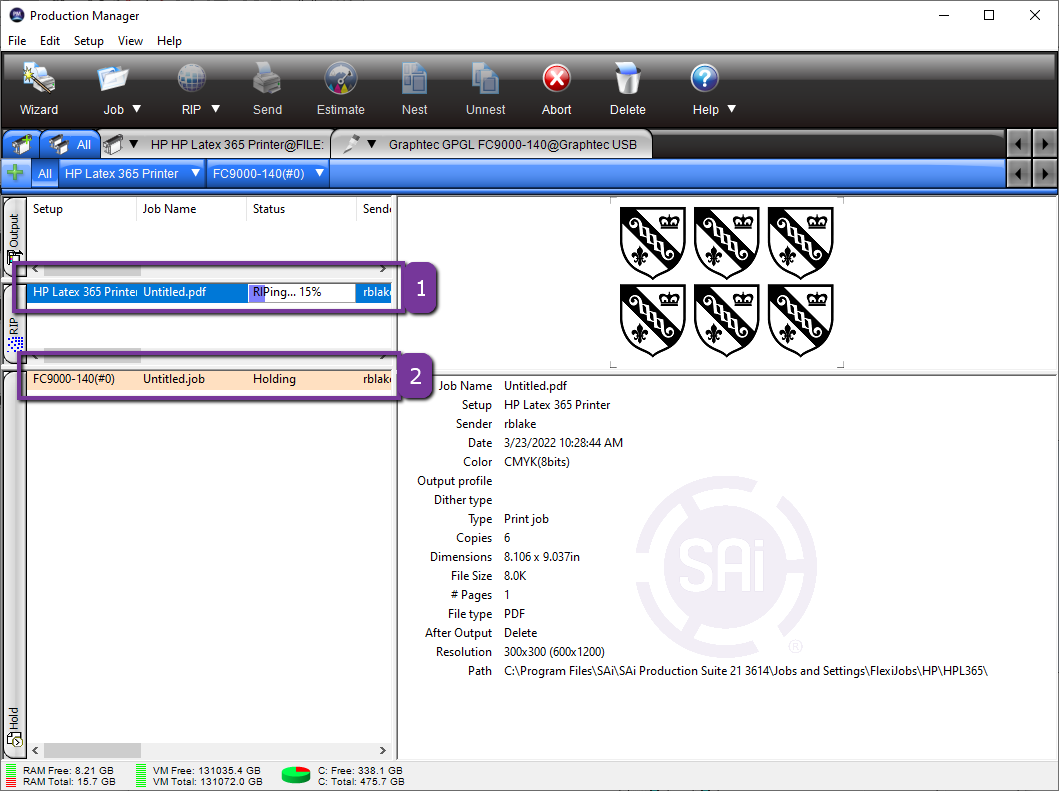Click the green plus add setup icon
1059x791 pixels.
tap(15, 173)
